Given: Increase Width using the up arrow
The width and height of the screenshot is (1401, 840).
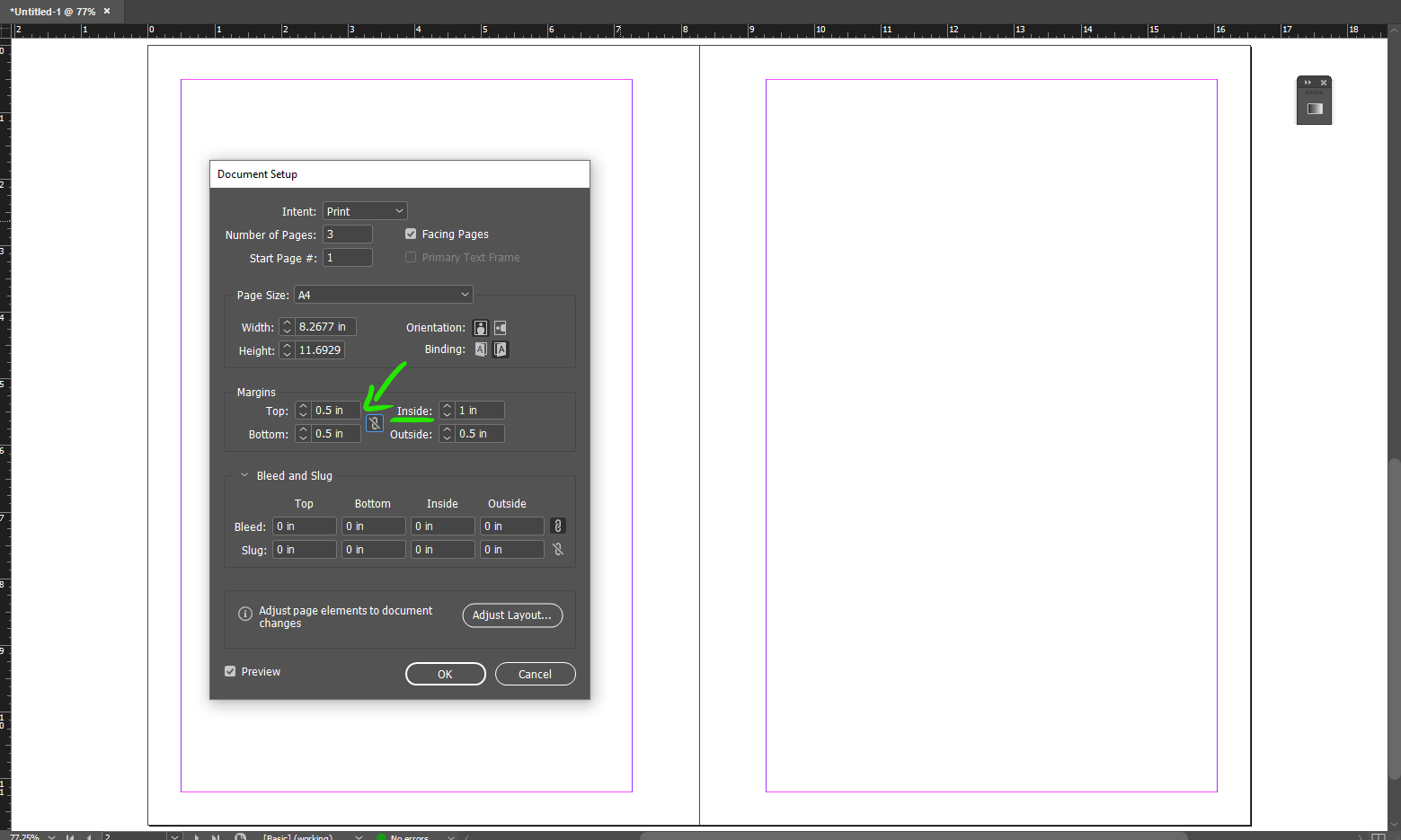Looking at the screenshot, I should 287,323.
